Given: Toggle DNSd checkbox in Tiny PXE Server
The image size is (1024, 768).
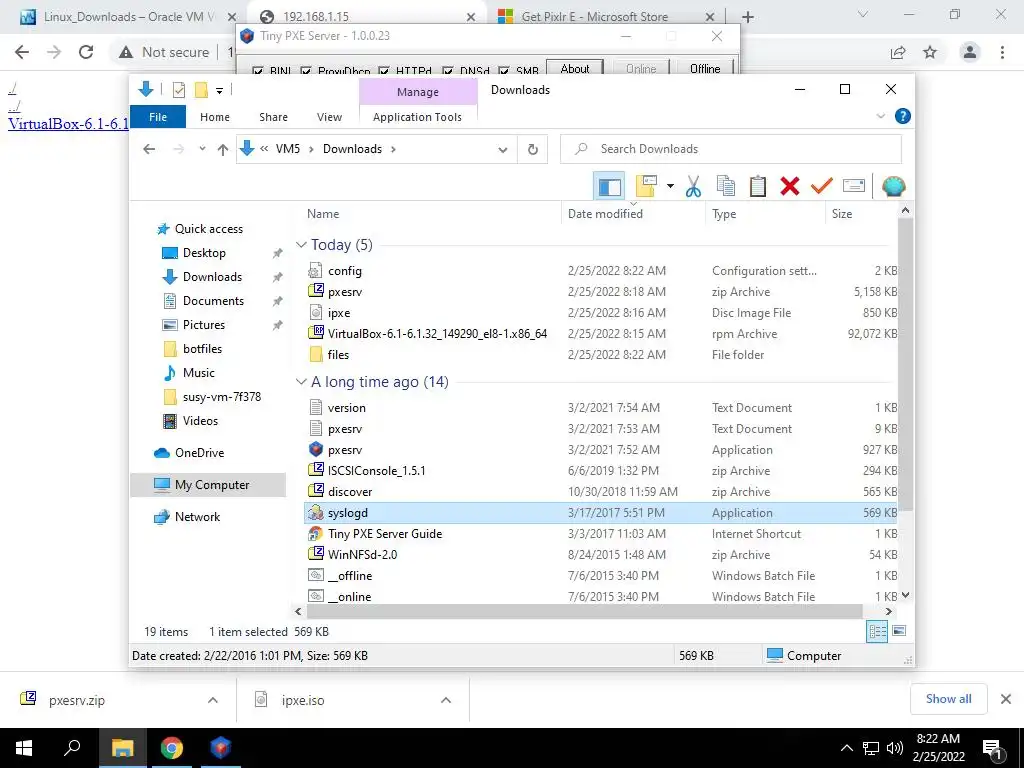Looking at the screenshot, I should [x=447, y=70].
